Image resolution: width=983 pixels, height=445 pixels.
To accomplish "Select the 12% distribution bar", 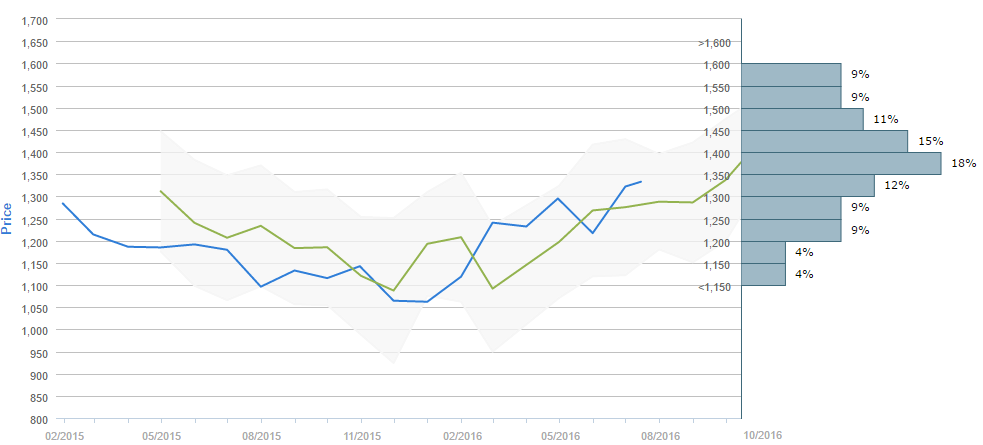I will [x=808, y=185].
